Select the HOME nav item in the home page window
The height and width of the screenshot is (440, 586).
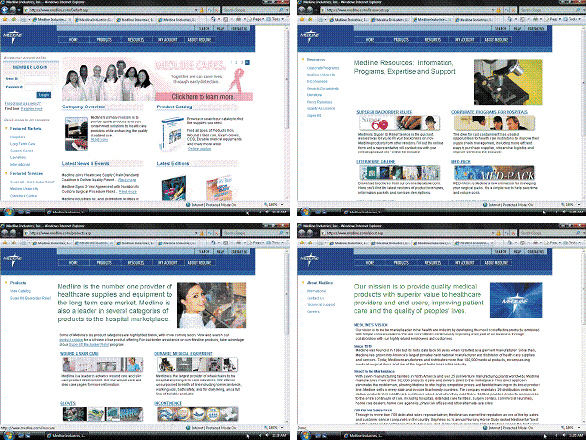coord(73,40)
